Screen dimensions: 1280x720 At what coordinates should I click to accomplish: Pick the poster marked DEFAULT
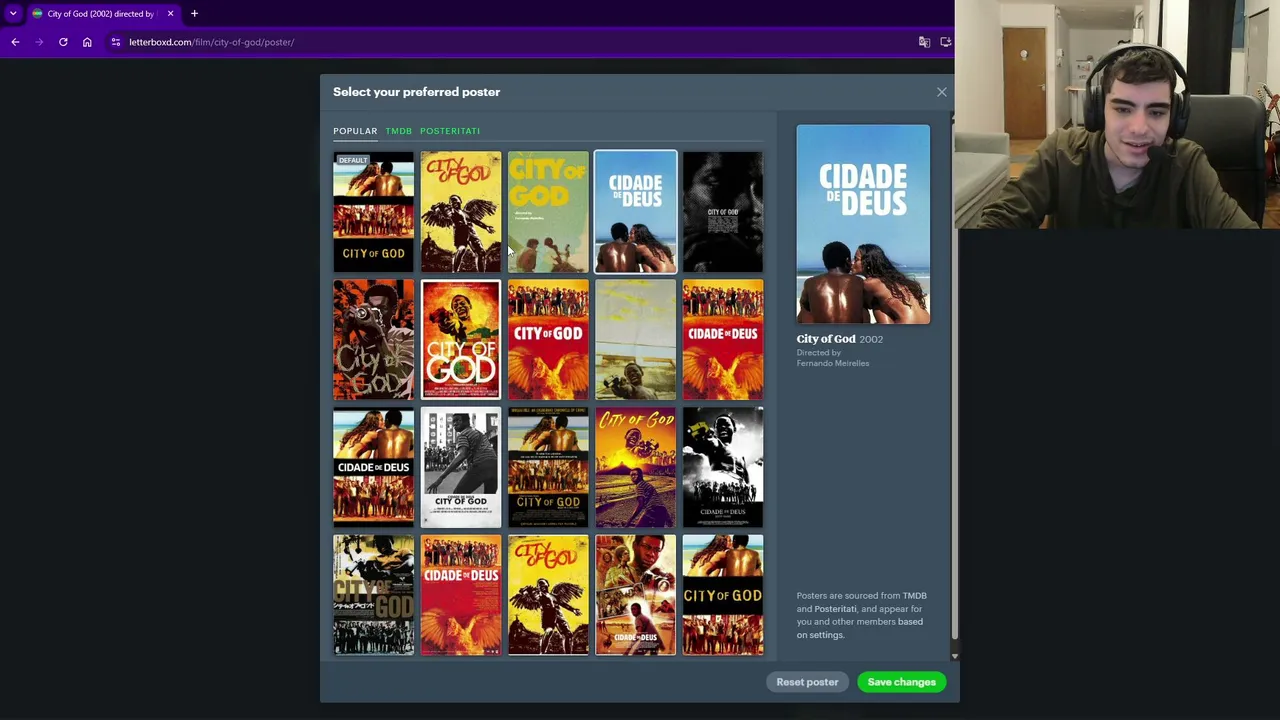[x=373, y=212]
